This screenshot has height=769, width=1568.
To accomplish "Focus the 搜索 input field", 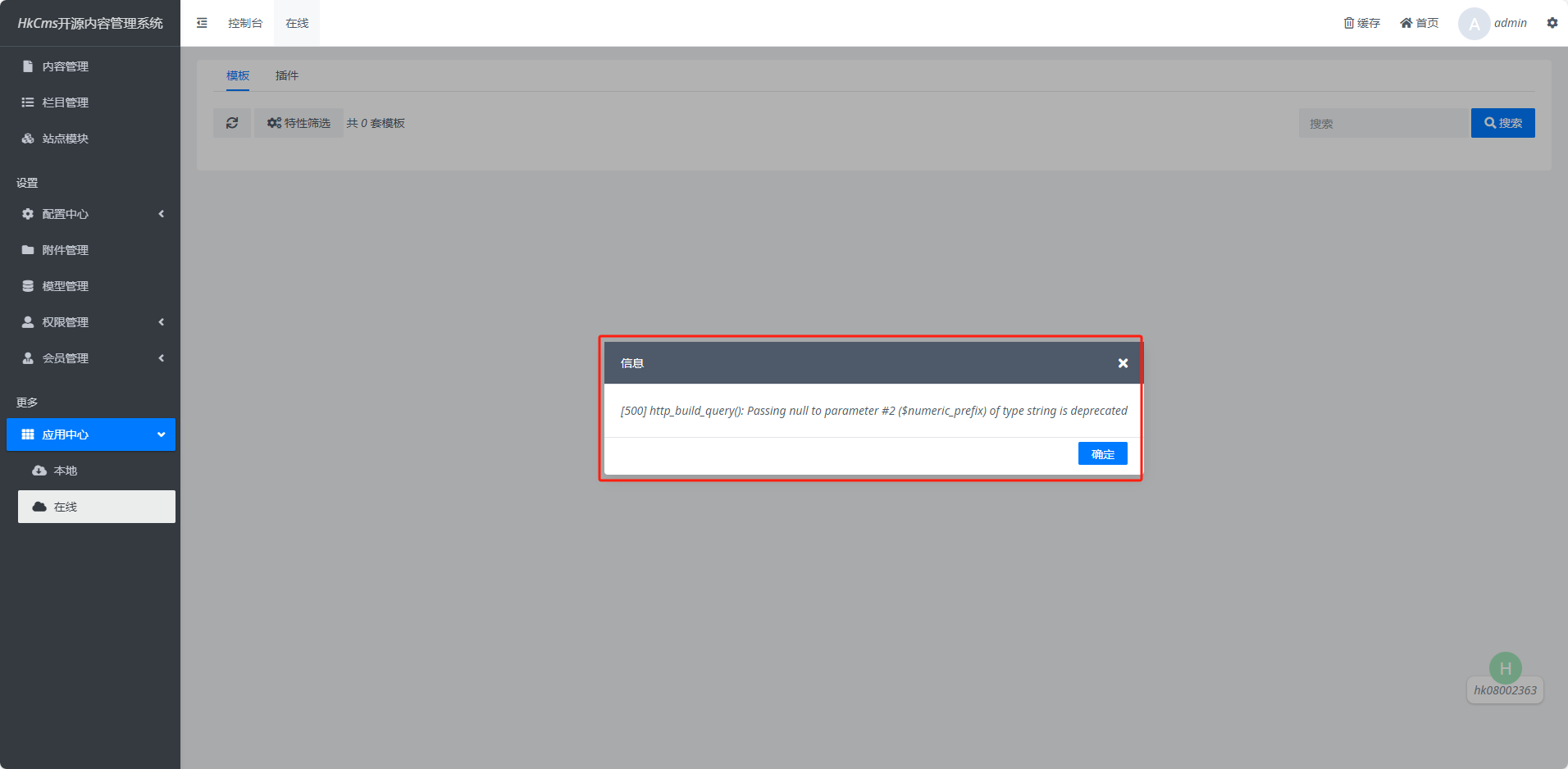I will pos(1383,123).
